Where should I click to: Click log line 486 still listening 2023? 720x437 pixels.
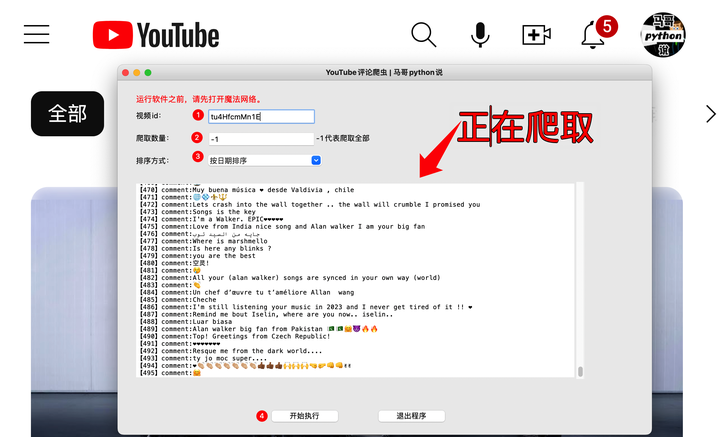(x=306, y=307)
